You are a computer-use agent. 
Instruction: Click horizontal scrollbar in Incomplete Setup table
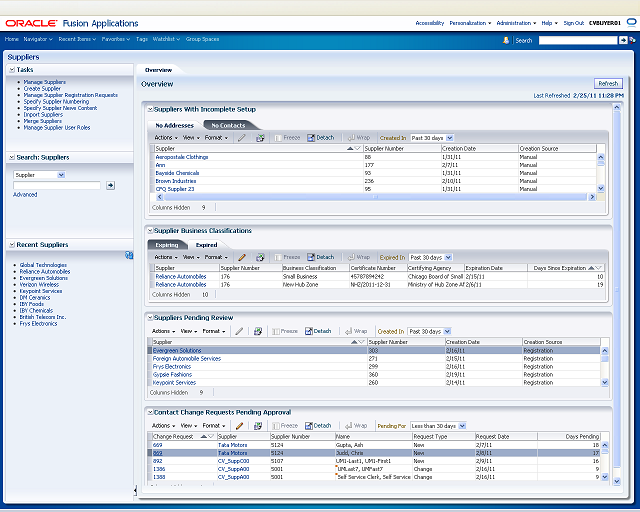pos(376,197)
